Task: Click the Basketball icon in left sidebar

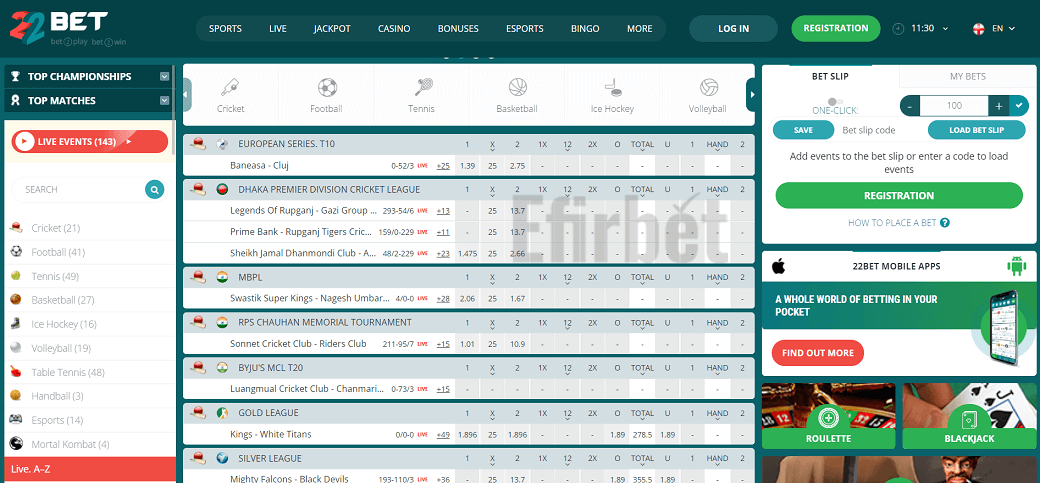Action: [16, 299]
